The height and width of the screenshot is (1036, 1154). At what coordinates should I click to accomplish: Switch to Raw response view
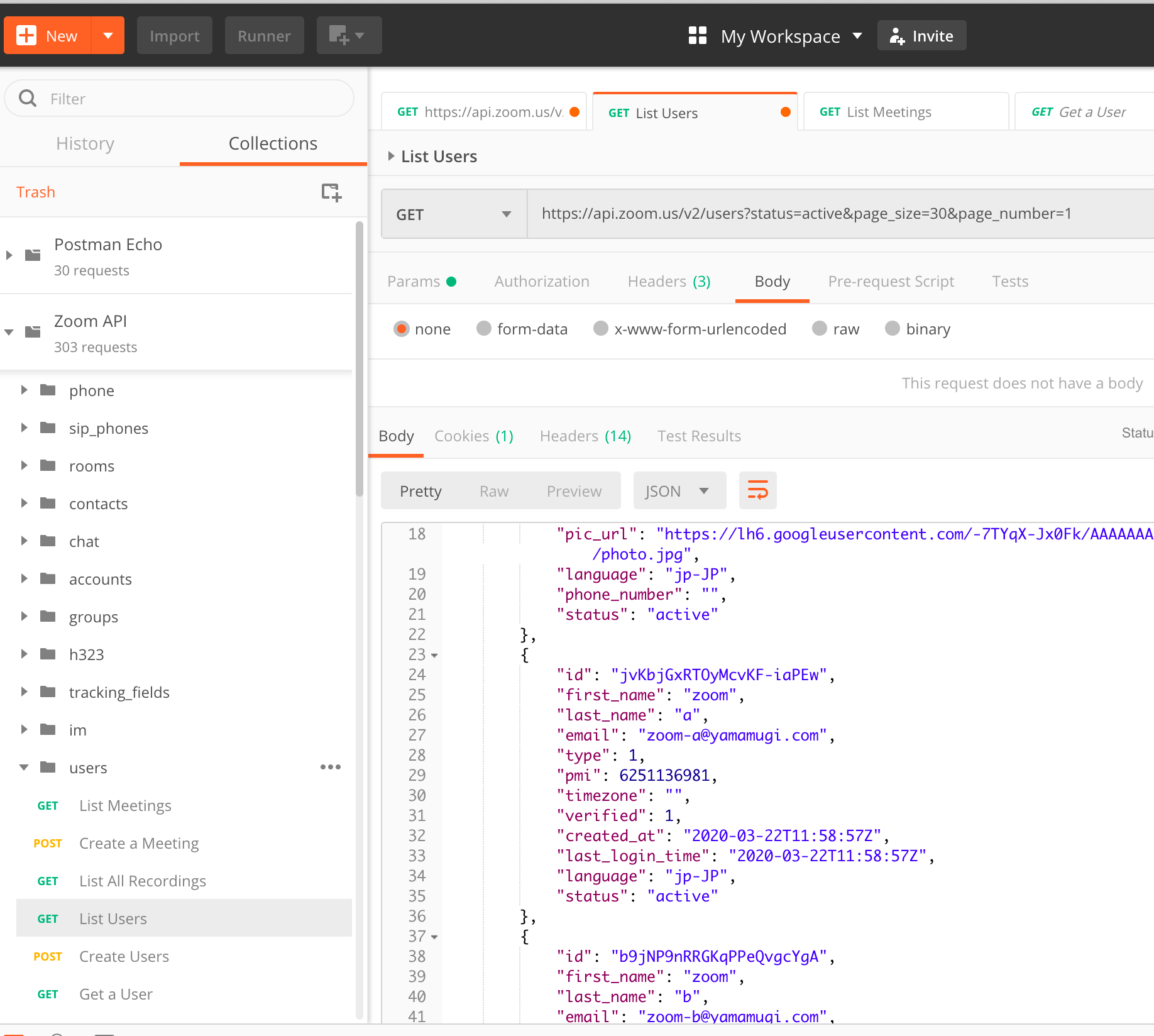494,491
